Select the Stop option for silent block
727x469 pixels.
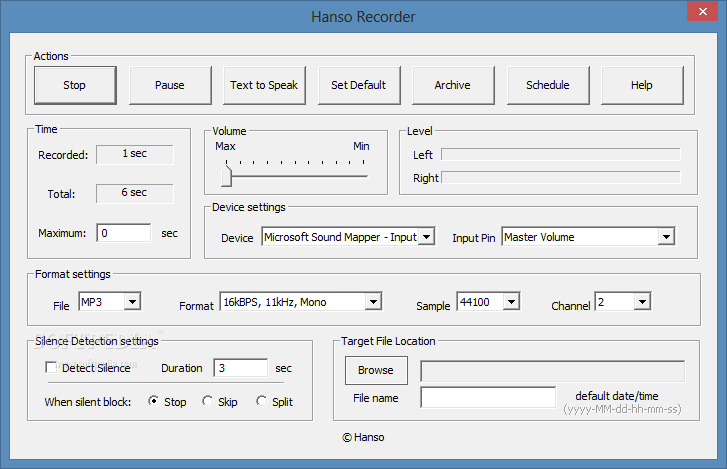pos(153,401)
